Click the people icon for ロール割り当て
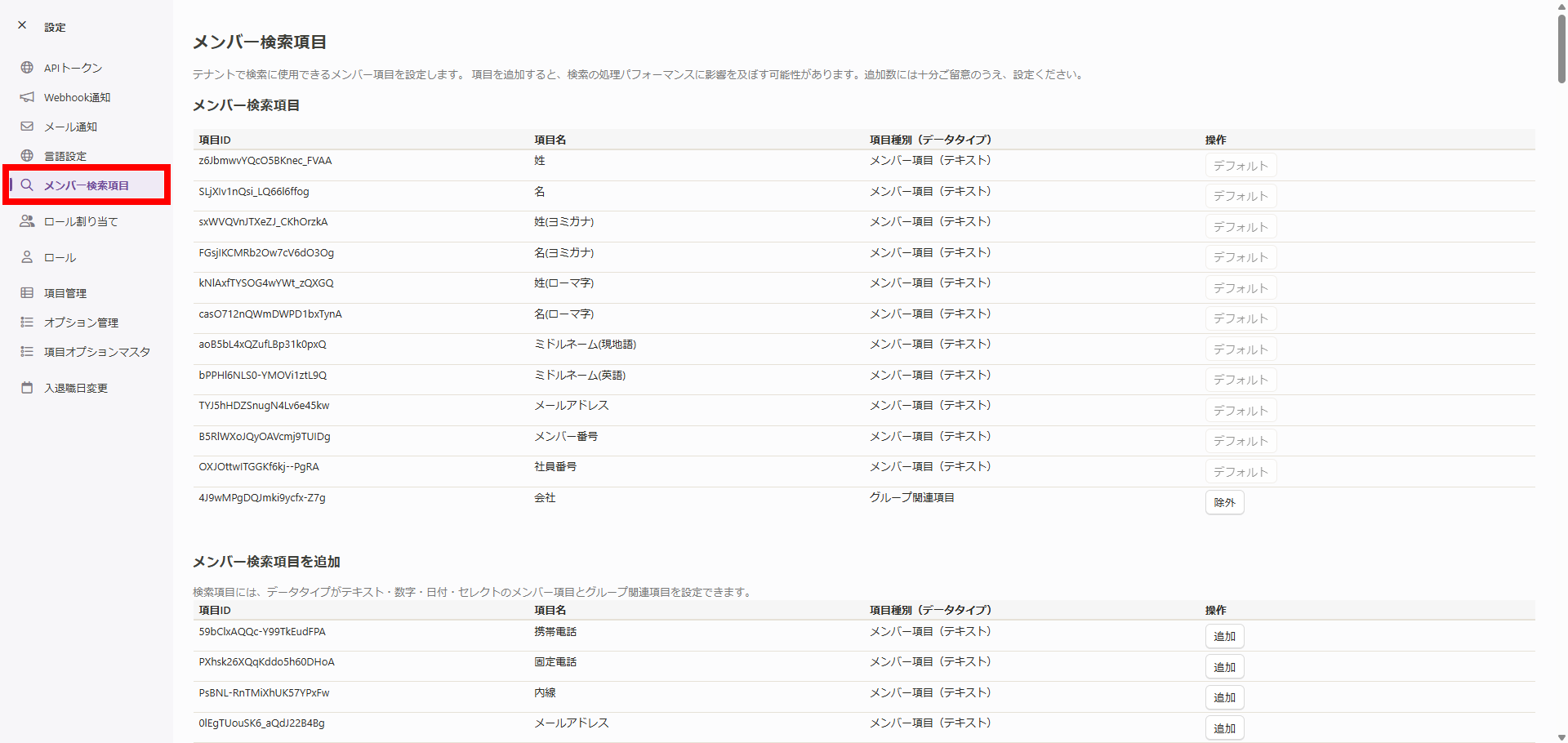The image size is (1568, 743). 27,221
